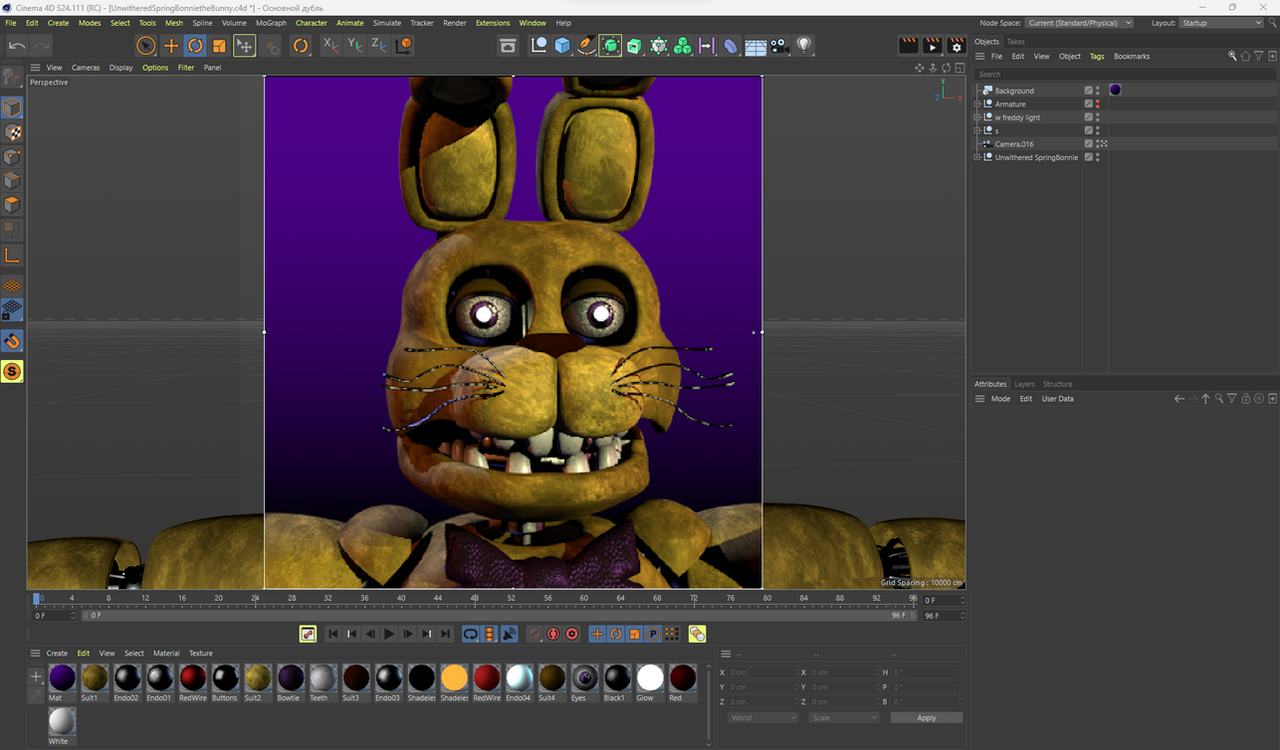Toggle Autokeying red button
1280x750 pixels.
coord(553,634)
